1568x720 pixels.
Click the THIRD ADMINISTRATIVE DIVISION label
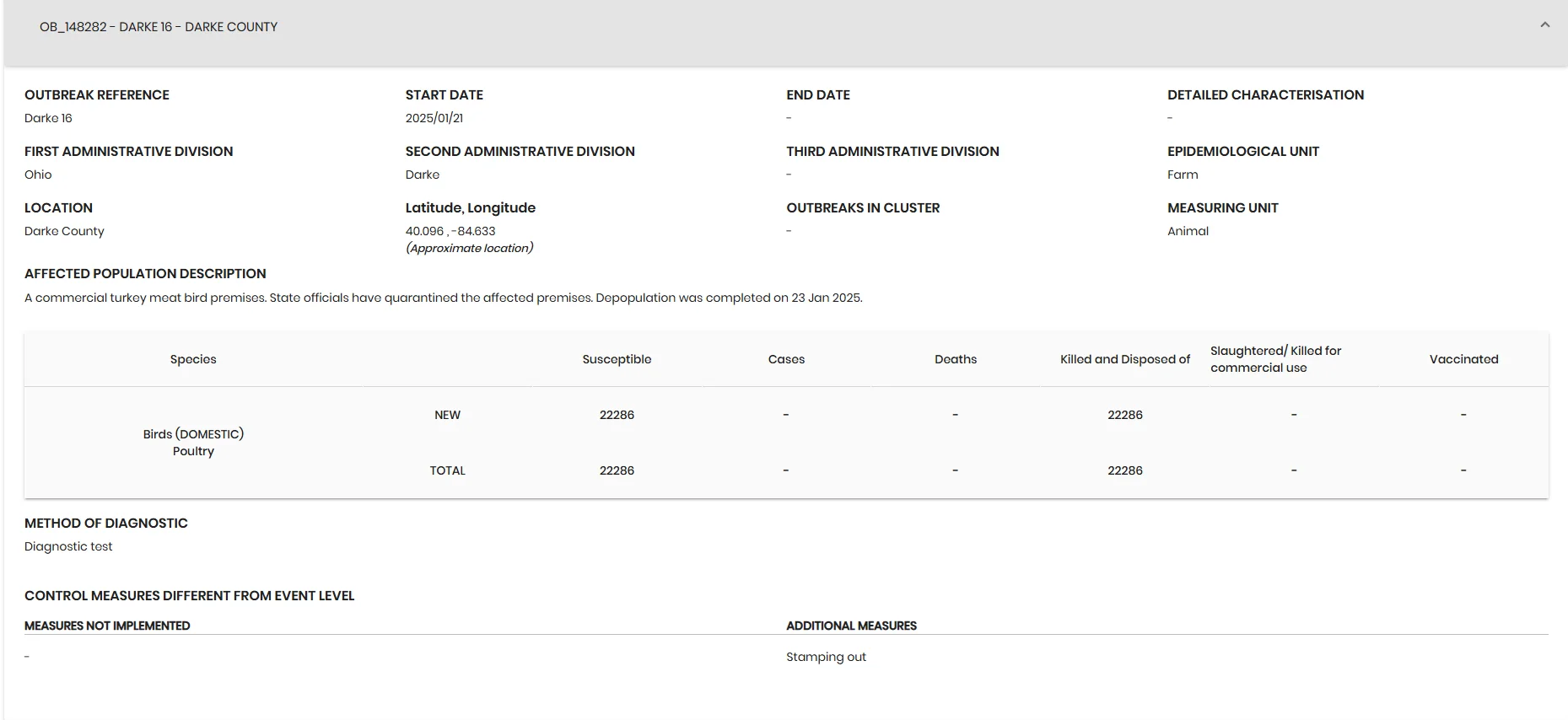pos(892,152)
